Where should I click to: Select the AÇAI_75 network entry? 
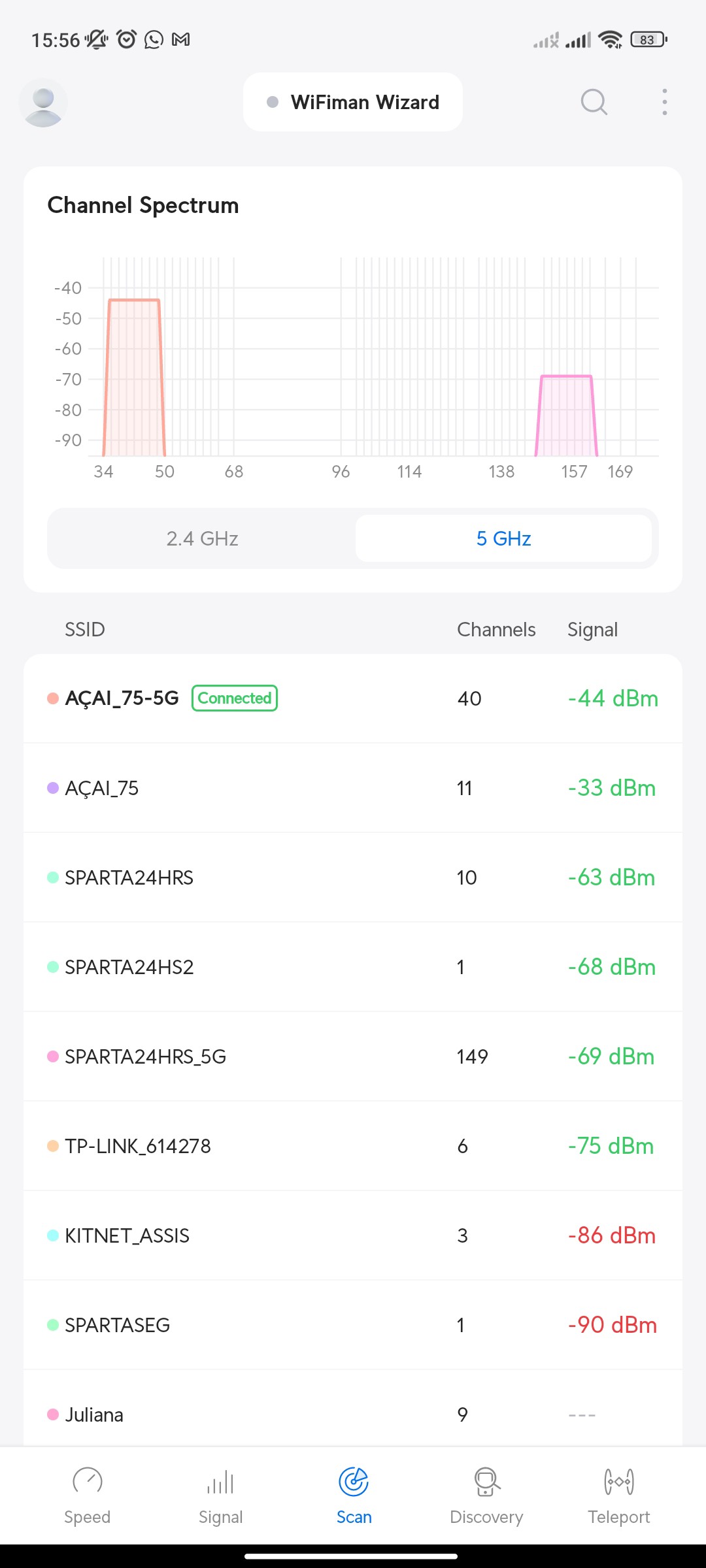click(x=353, y=788)
